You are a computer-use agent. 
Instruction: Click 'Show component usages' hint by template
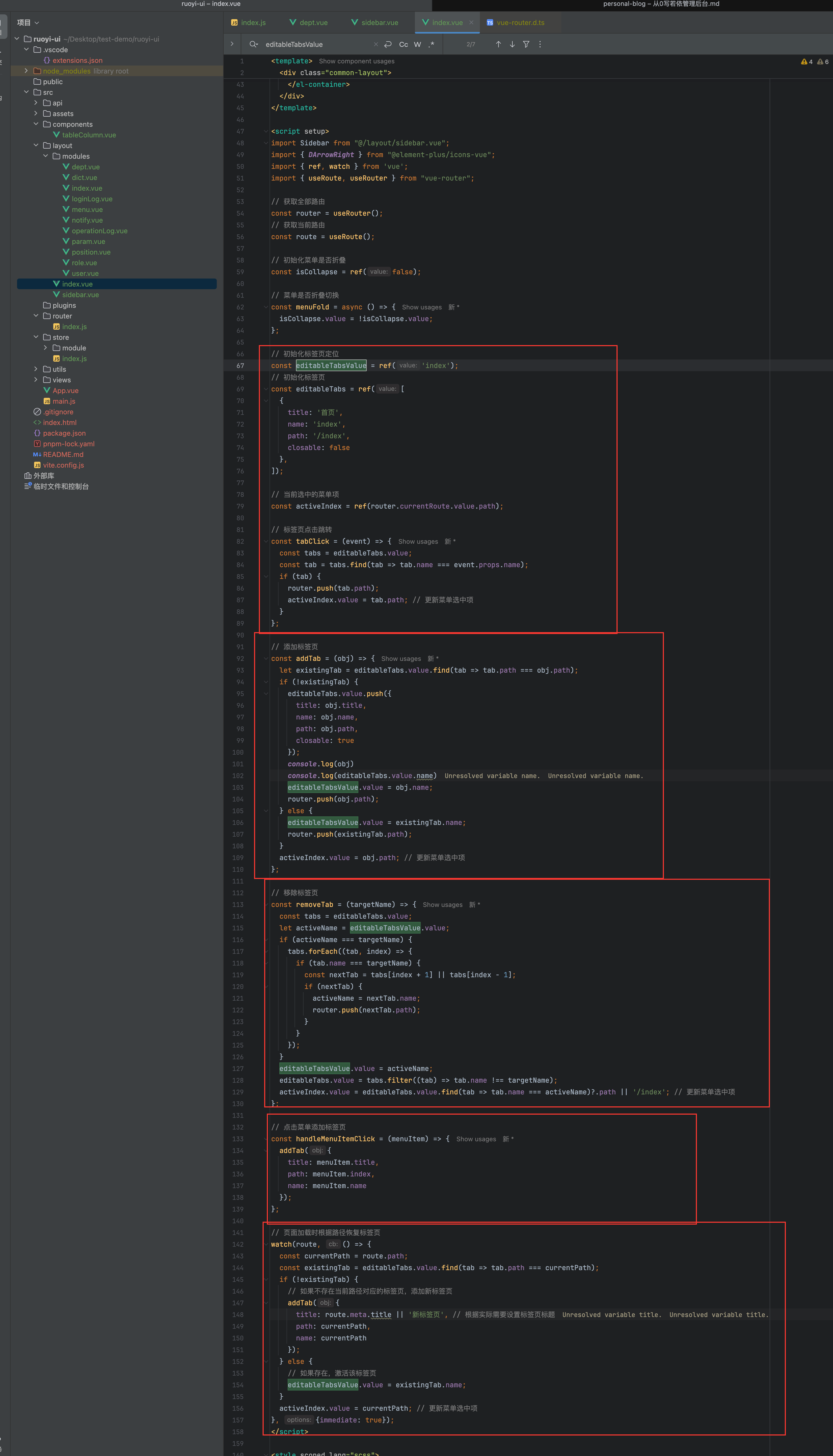pos(356,61)
